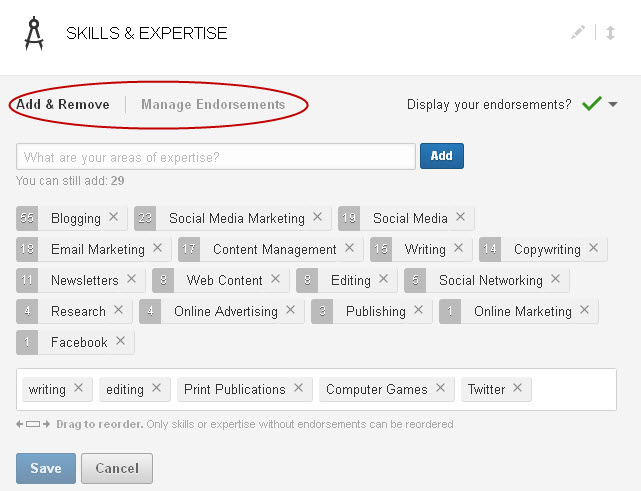This screenshot has height=491, width=641.
Task: Click the Print Publications tag text
Action: coord(235,389)
